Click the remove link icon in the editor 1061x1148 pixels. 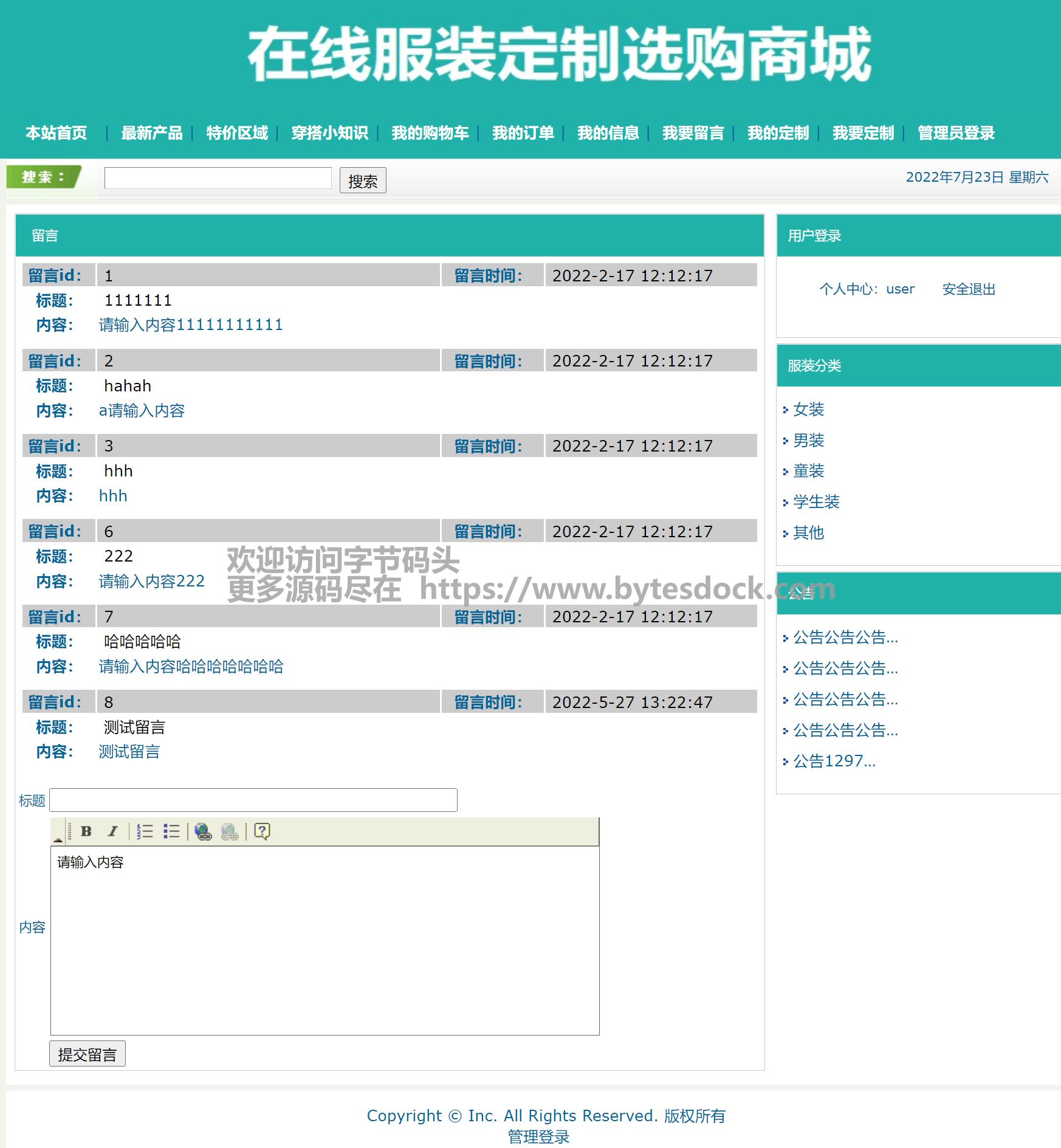click(x=230, y=831)
